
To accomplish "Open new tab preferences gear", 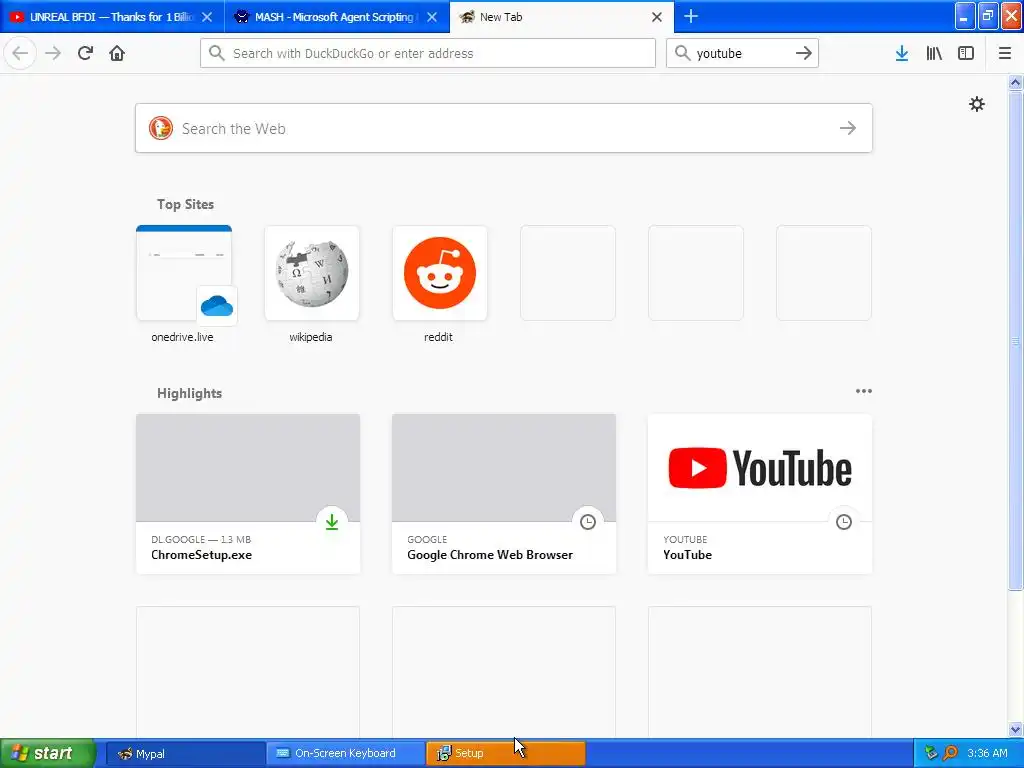I will 977,104.
